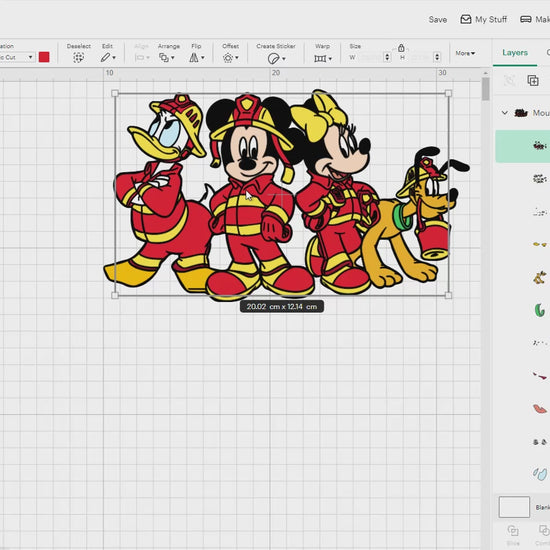Open the red operation color swatch
The width and height of the screenshot is (550, 550).
point(44,57)
